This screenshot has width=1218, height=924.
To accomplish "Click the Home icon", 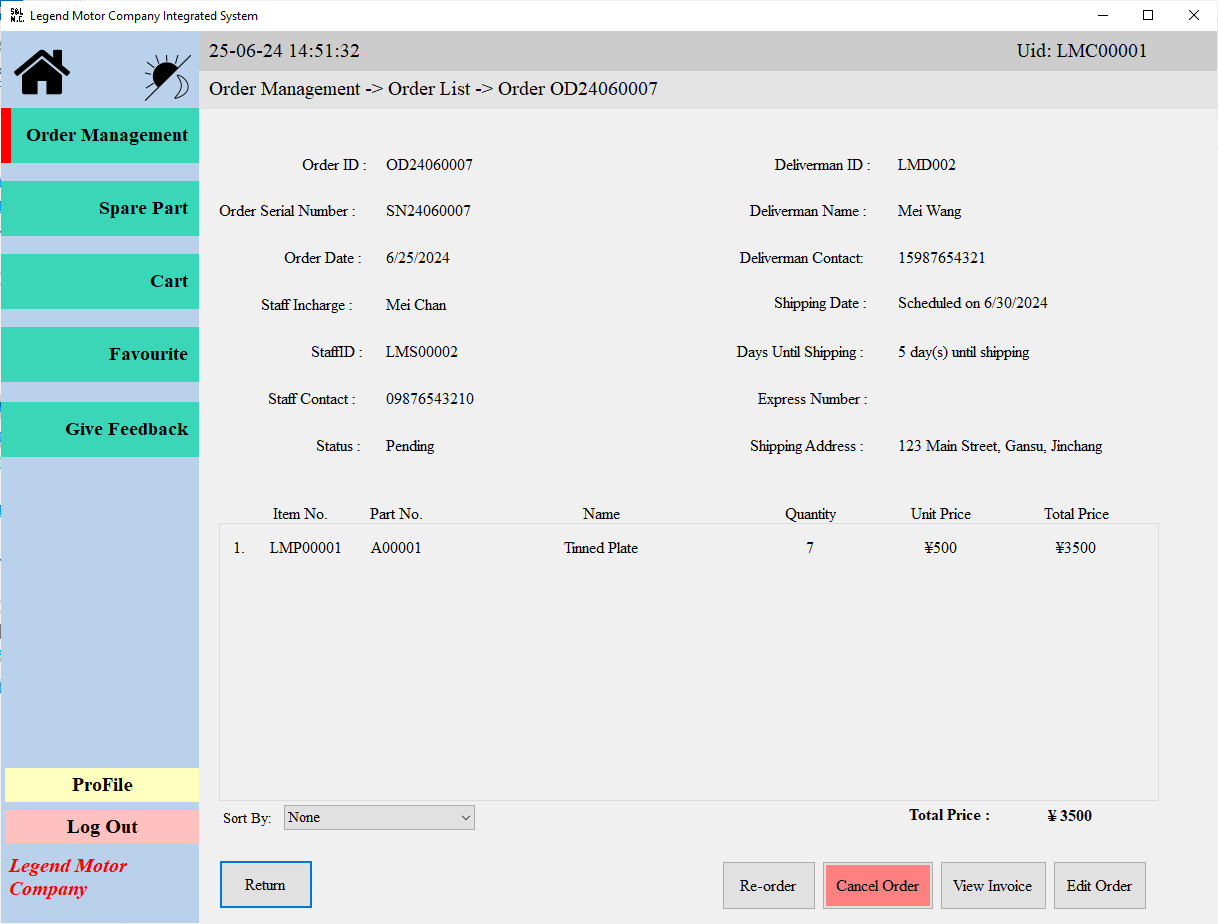I will click(40, 73).
